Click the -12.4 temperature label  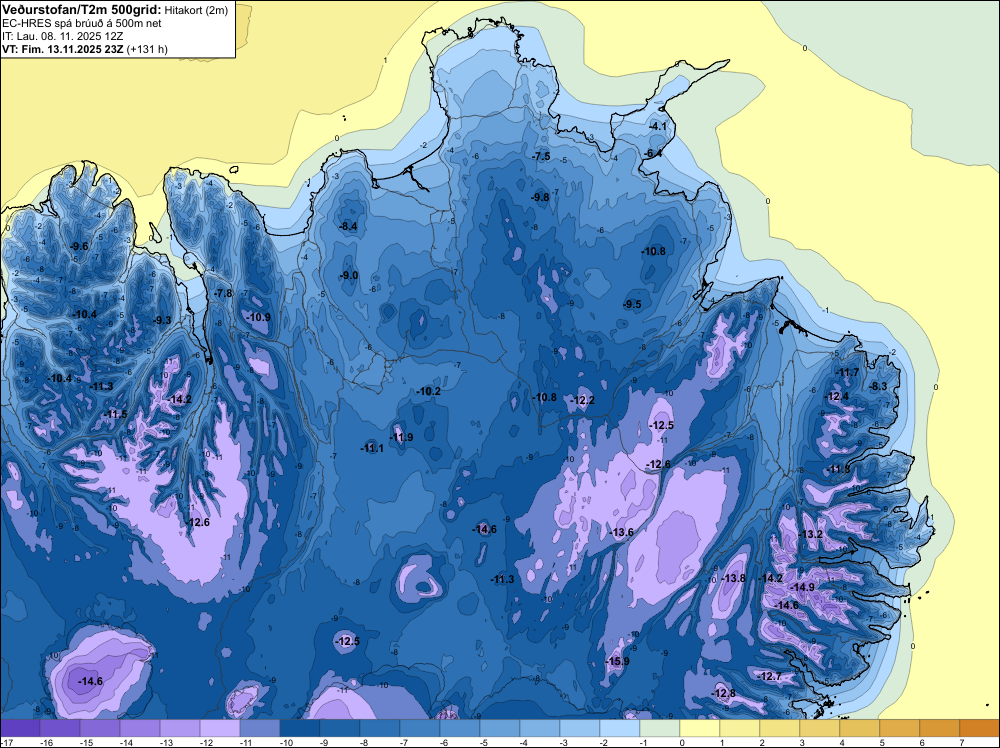tap(837, 396)
